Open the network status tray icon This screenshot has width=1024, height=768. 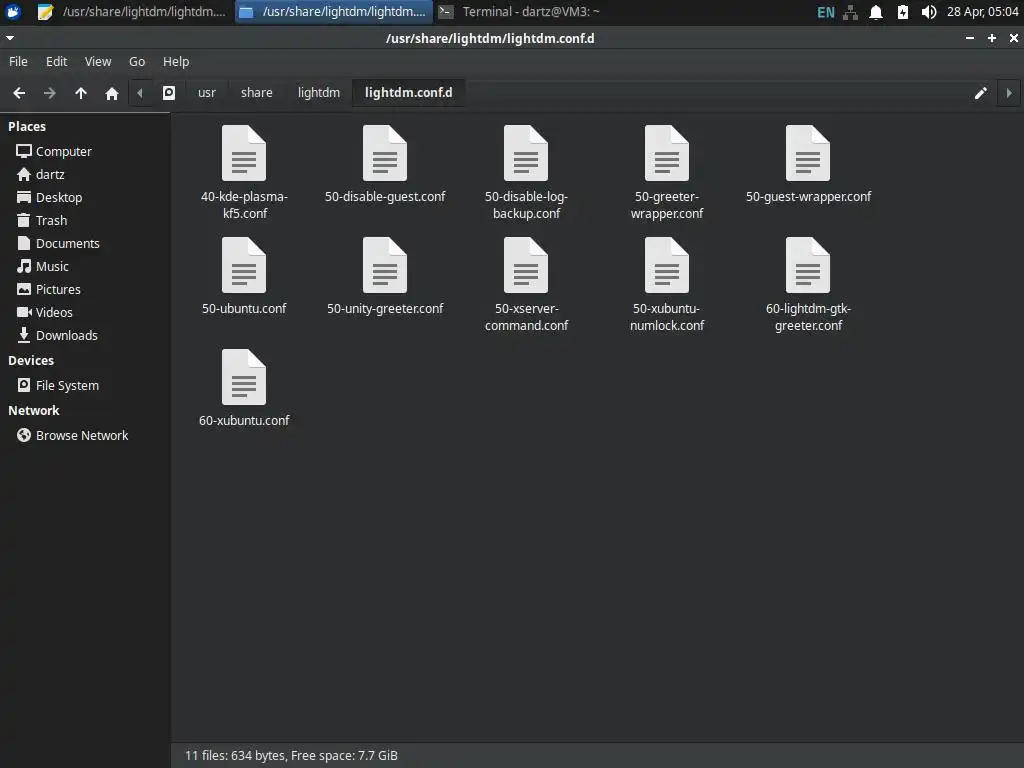coord(850,12)
